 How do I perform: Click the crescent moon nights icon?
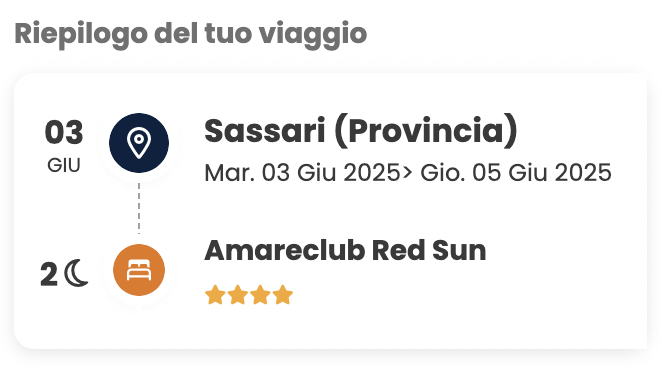tap(77, 273)
